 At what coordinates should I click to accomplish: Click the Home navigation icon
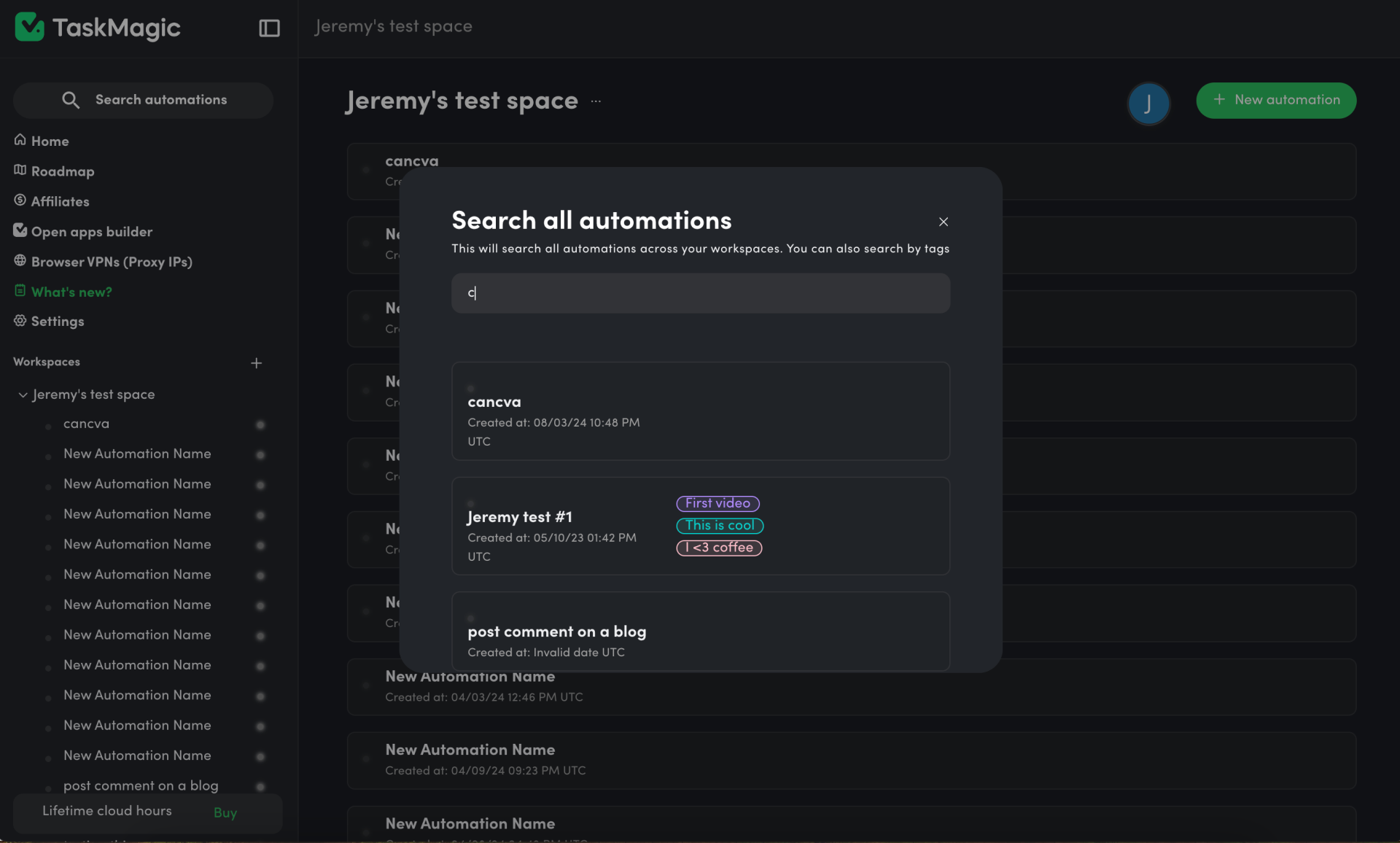point(19,140)
